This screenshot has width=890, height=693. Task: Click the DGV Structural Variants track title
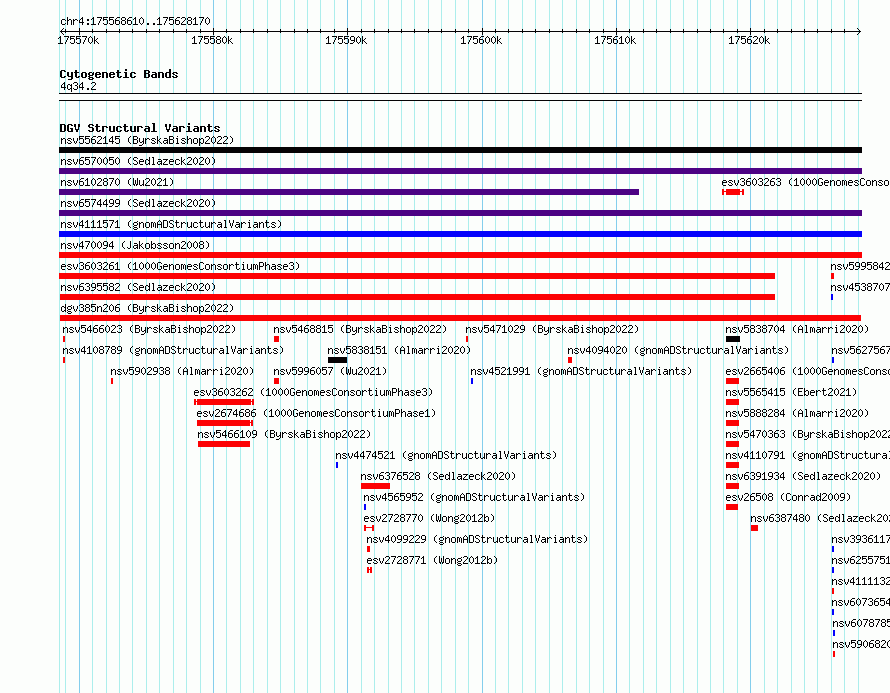coord(140,128)
